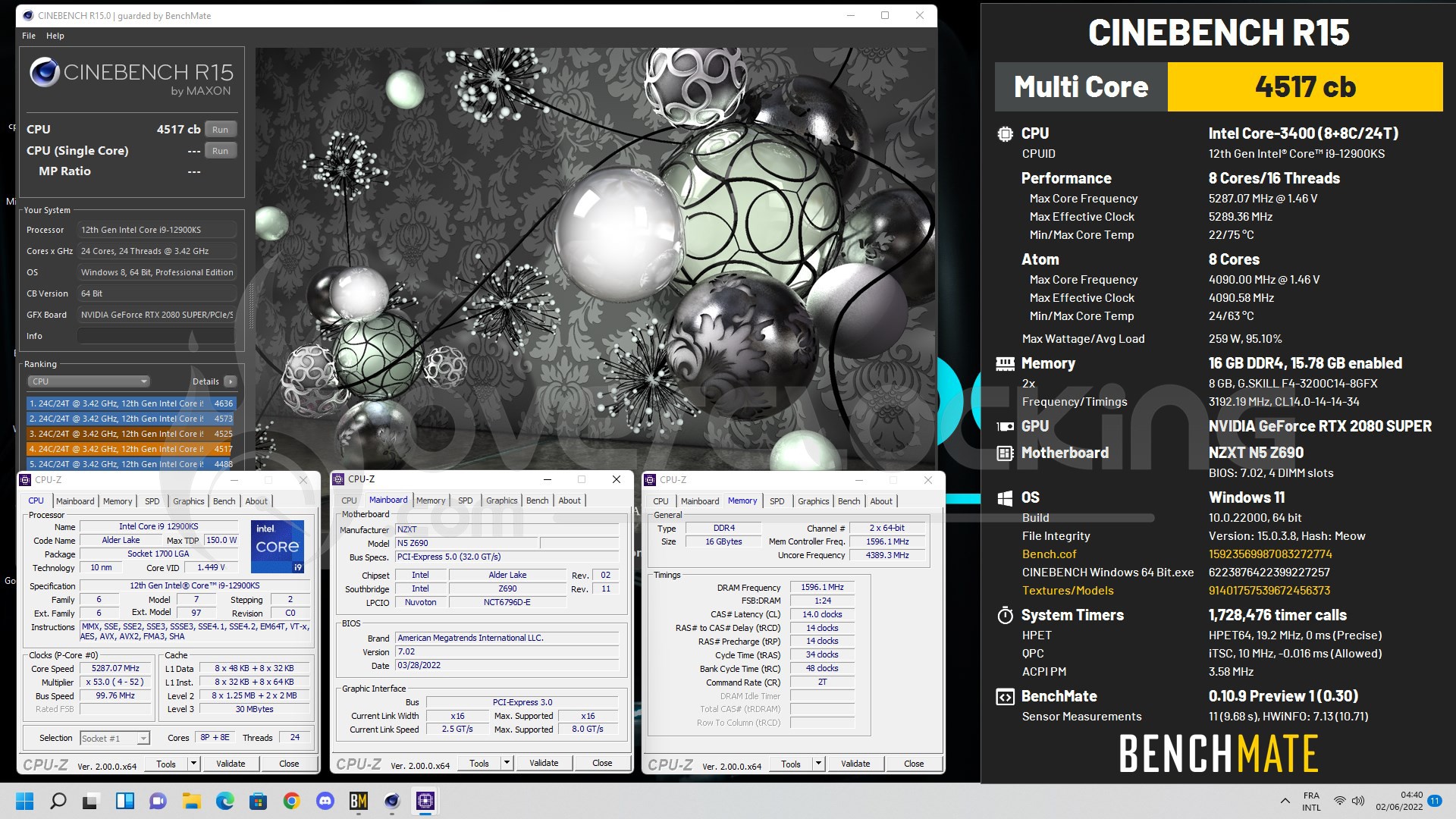Screen dimensions: 1456x819
Task: Open notification center badge
Action: click(x=1434, y=801)
